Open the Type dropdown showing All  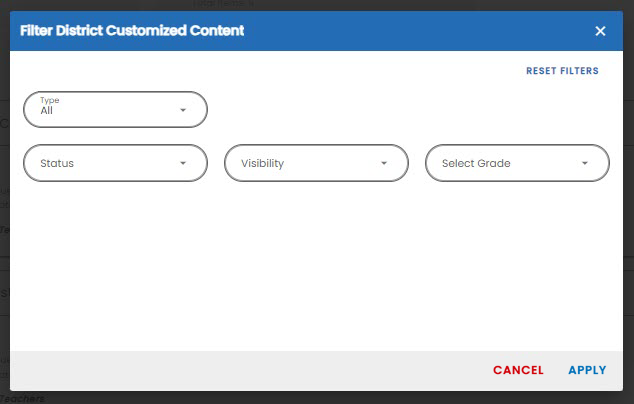tap(116, 110)
